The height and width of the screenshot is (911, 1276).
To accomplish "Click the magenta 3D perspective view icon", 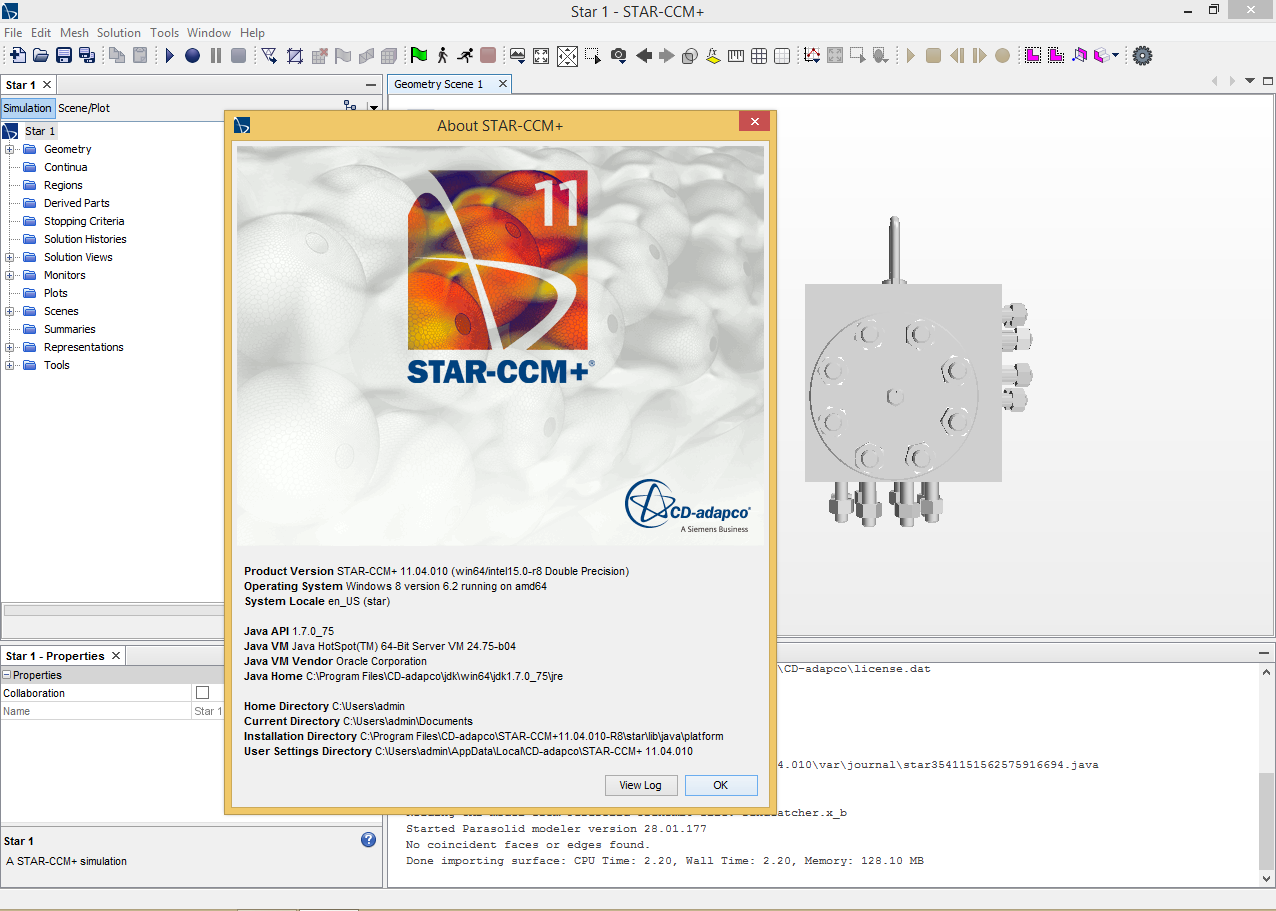I will tap(1079, 56).
